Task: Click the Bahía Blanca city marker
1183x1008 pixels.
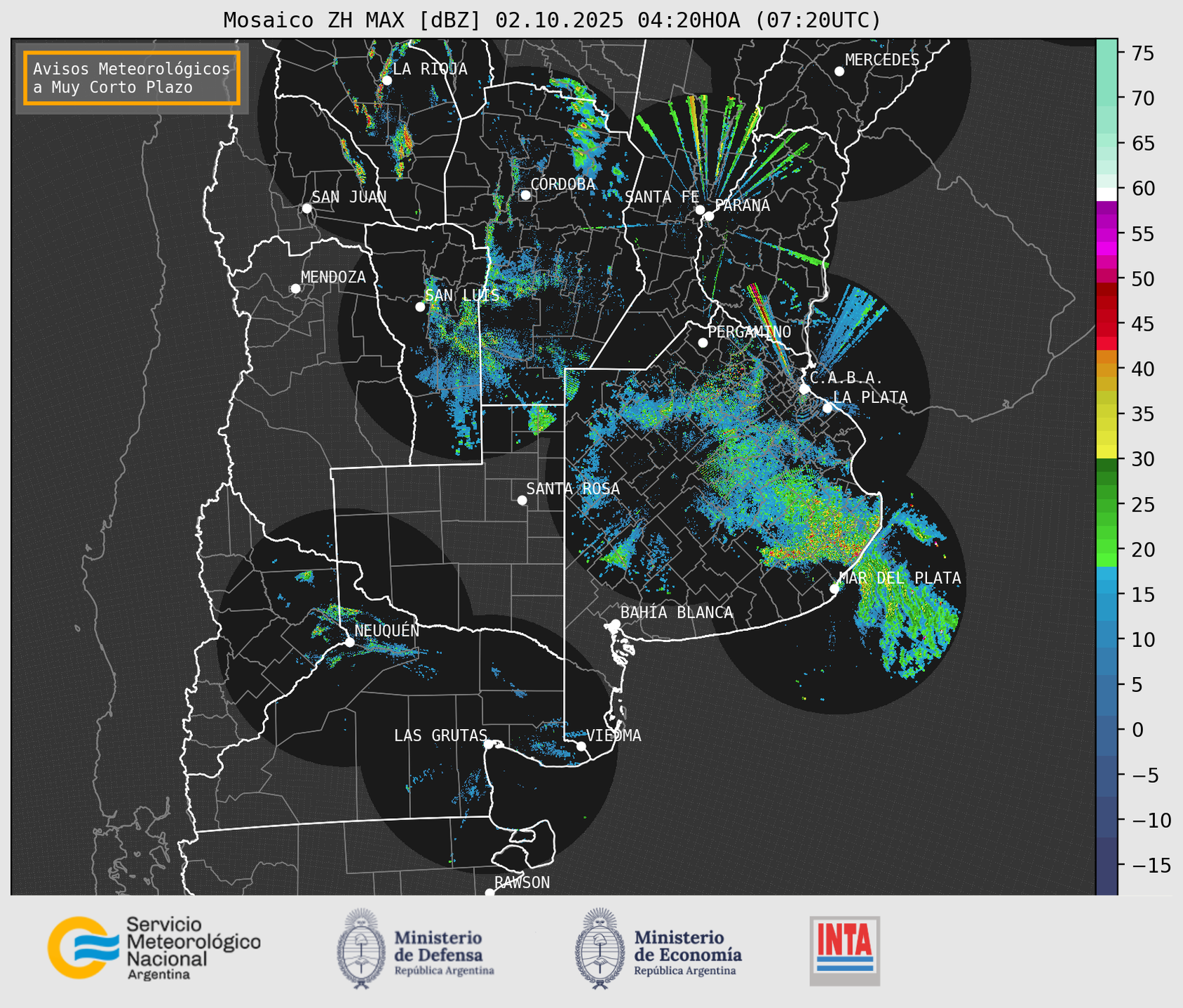Action: (x=615, y=624)
